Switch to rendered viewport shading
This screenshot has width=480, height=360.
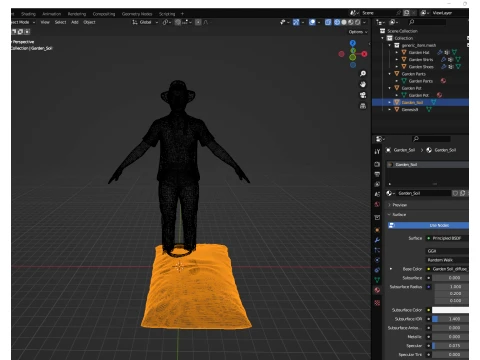click(x=358, y=22)
